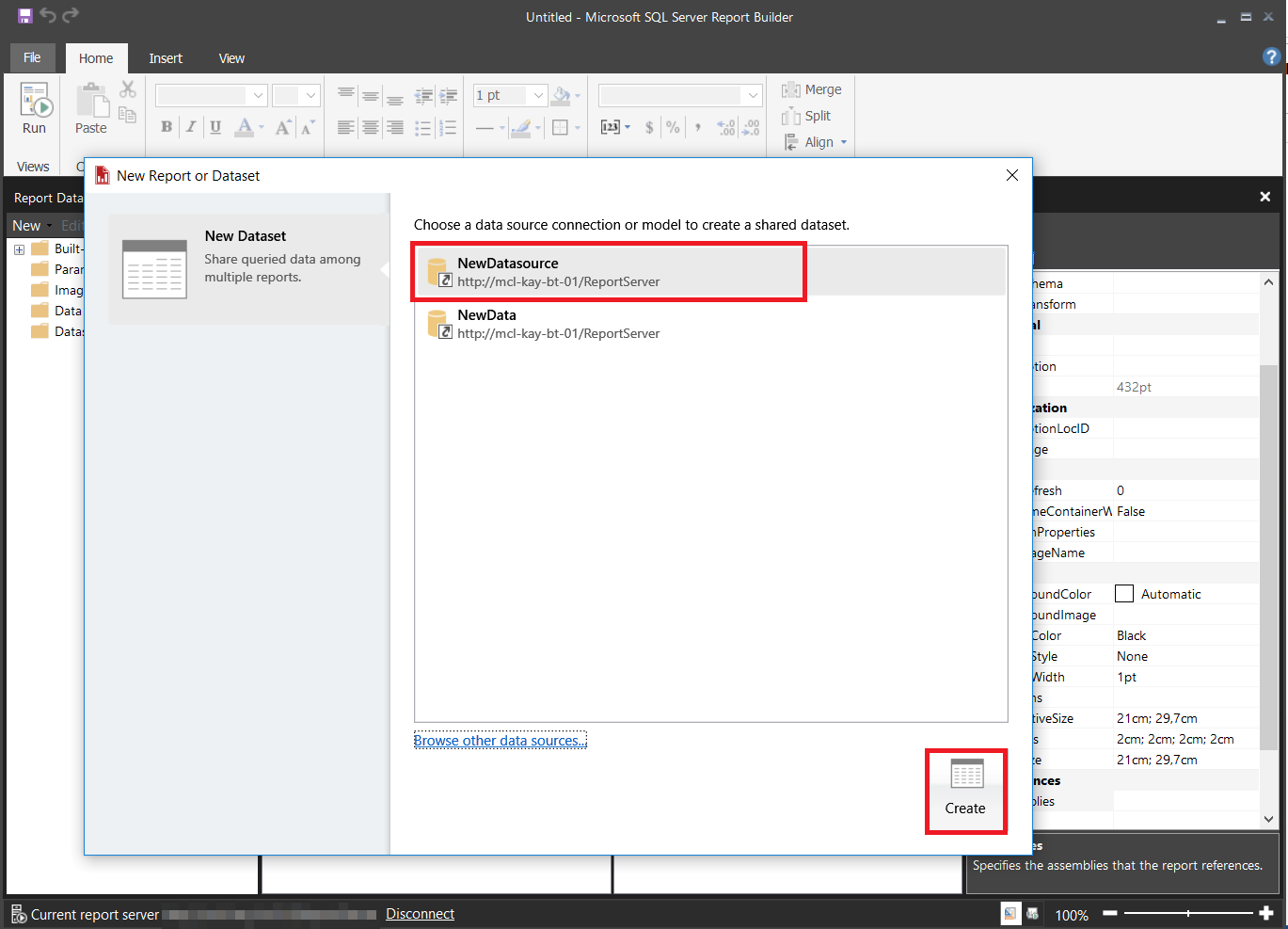Switch to the Insert tab
Viewport: 1288px width, 929px height.
(166, 58)
